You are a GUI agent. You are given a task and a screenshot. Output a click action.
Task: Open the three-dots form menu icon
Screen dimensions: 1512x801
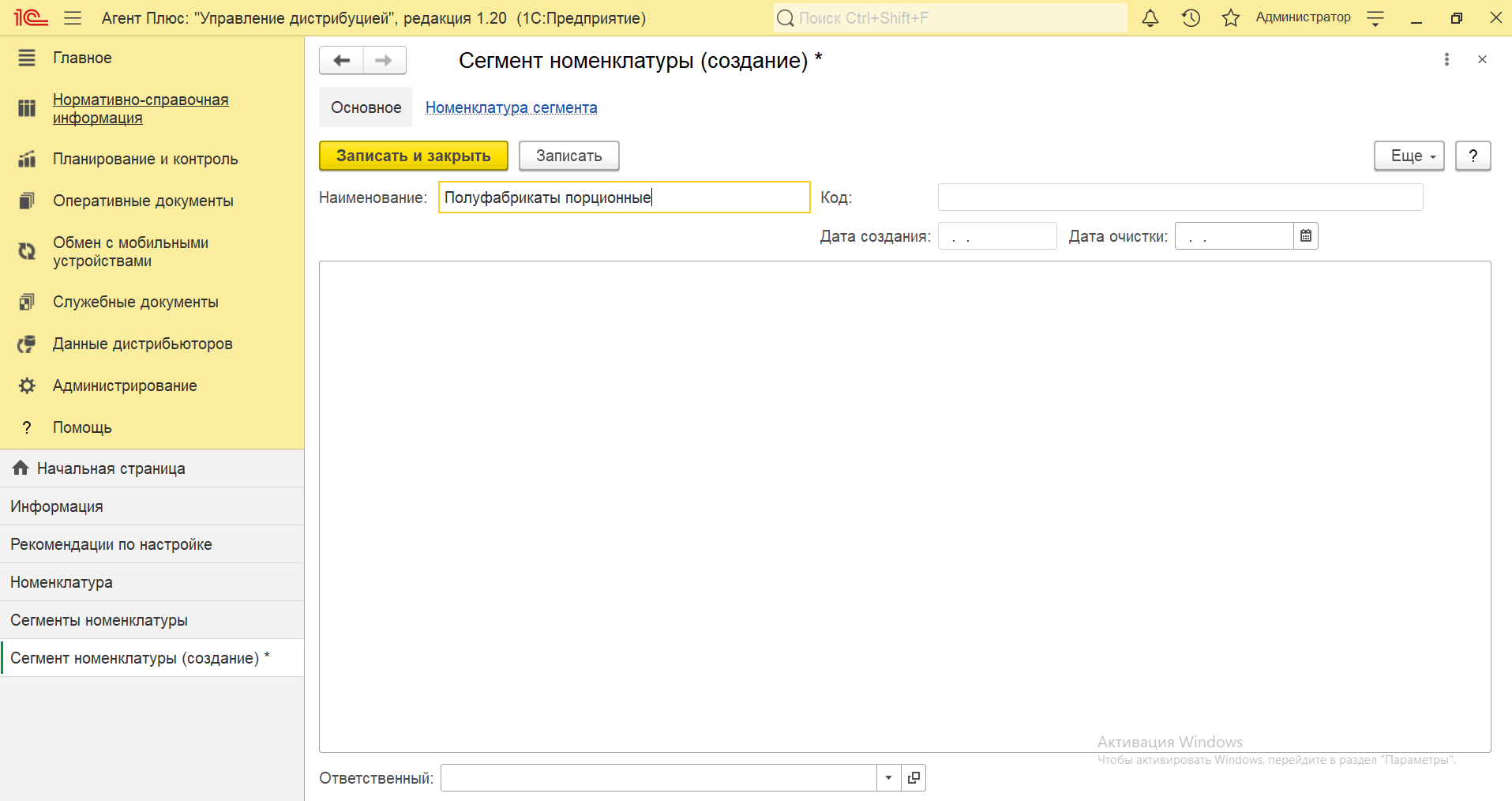click(1446, 60)
